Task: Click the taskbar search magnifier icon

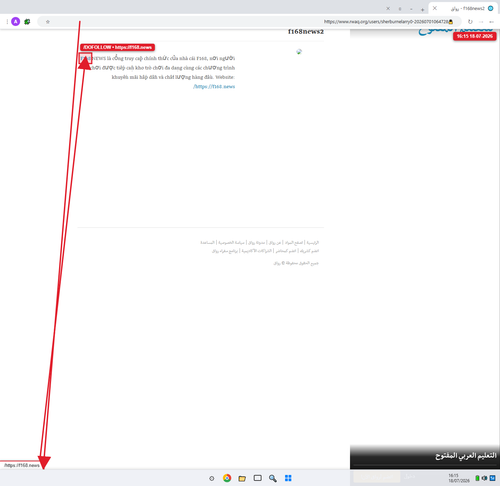Action: tap(273, 478)
